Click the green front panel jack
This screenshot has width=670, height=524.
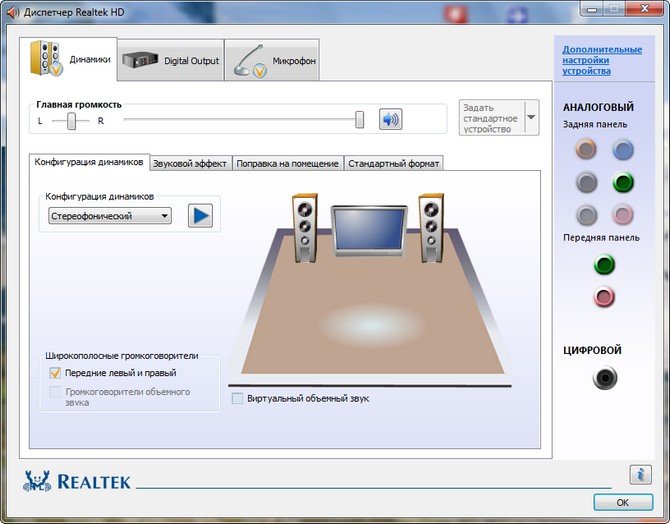(604, 264)
